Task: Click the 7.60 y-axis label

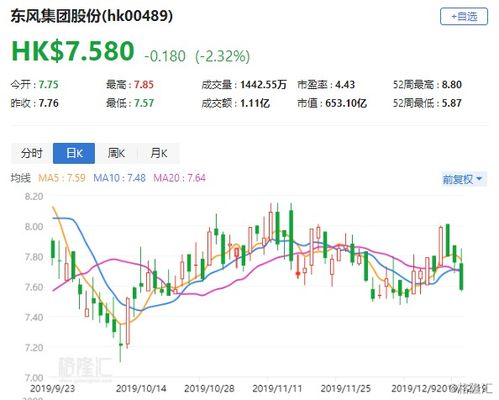Action: coord(34,287)
